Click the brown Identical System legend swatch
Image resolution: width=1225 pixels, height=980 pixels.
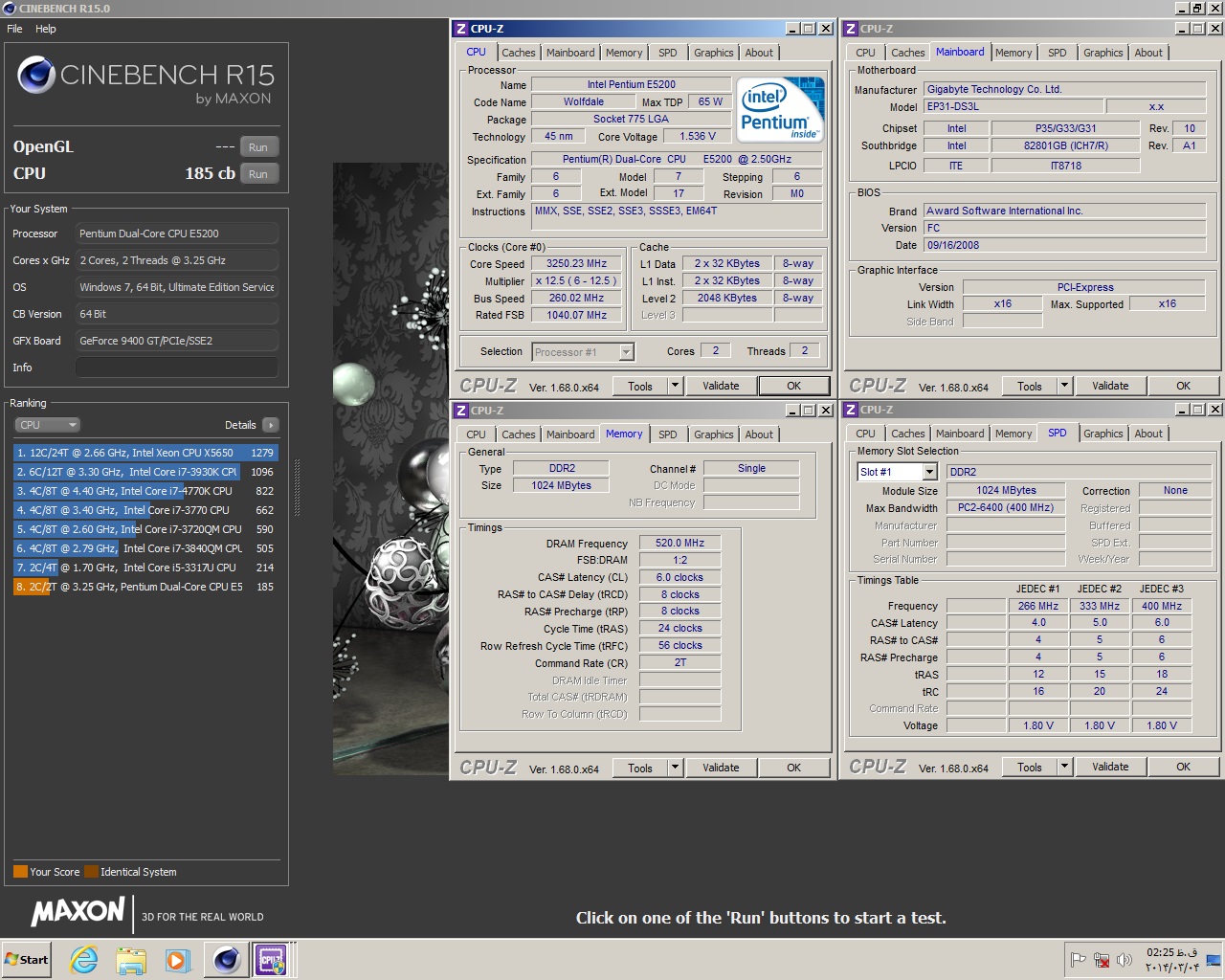click(91, 872)
